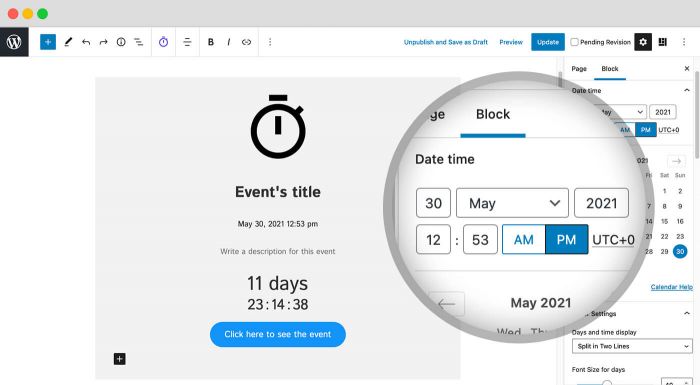
Task: Redo the change with the redo arrow
Action: click(103, 42)
